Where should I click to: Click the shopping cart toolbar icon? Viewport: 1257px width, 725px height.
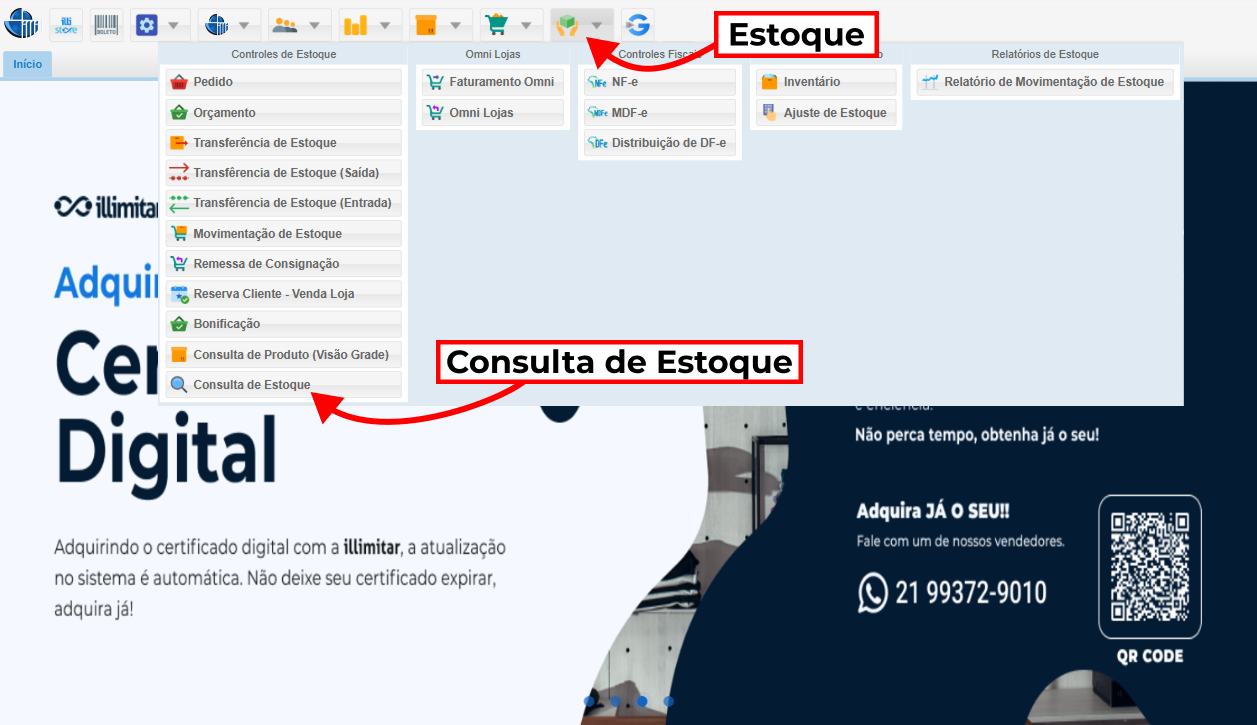coord(495,25)
